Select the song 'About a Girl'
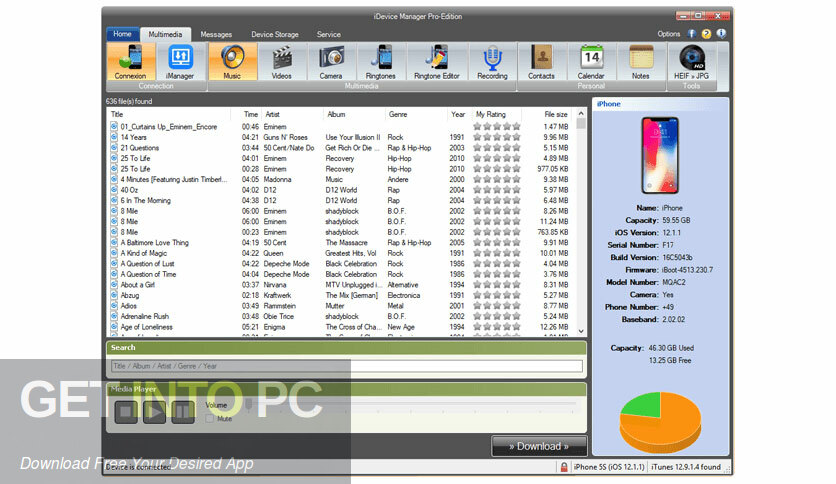 tap(138, 285)
